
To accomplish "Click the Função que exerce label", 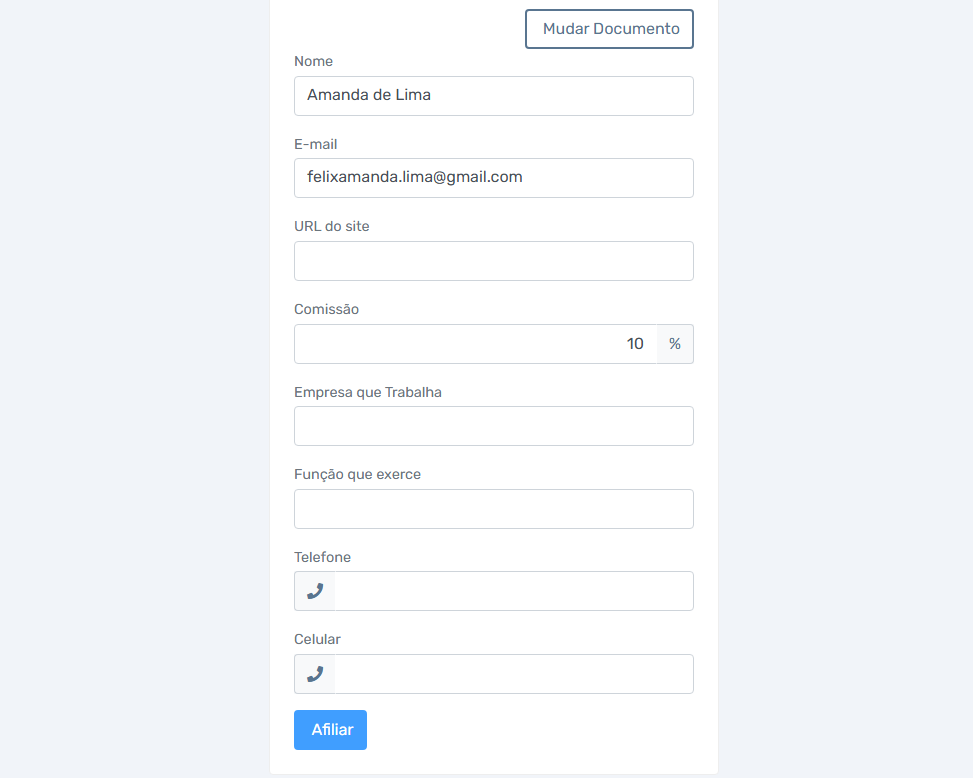I will (x=357, y=475).
